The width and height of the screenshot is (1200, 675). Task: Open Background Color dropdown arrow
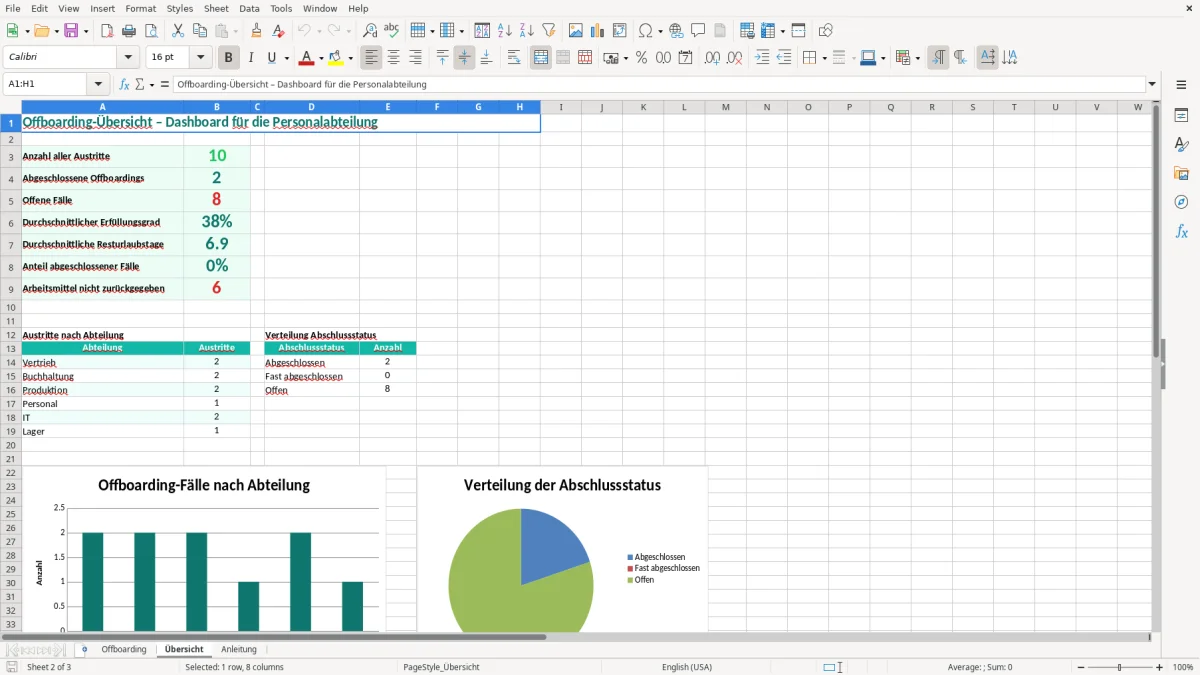(350, 58)
